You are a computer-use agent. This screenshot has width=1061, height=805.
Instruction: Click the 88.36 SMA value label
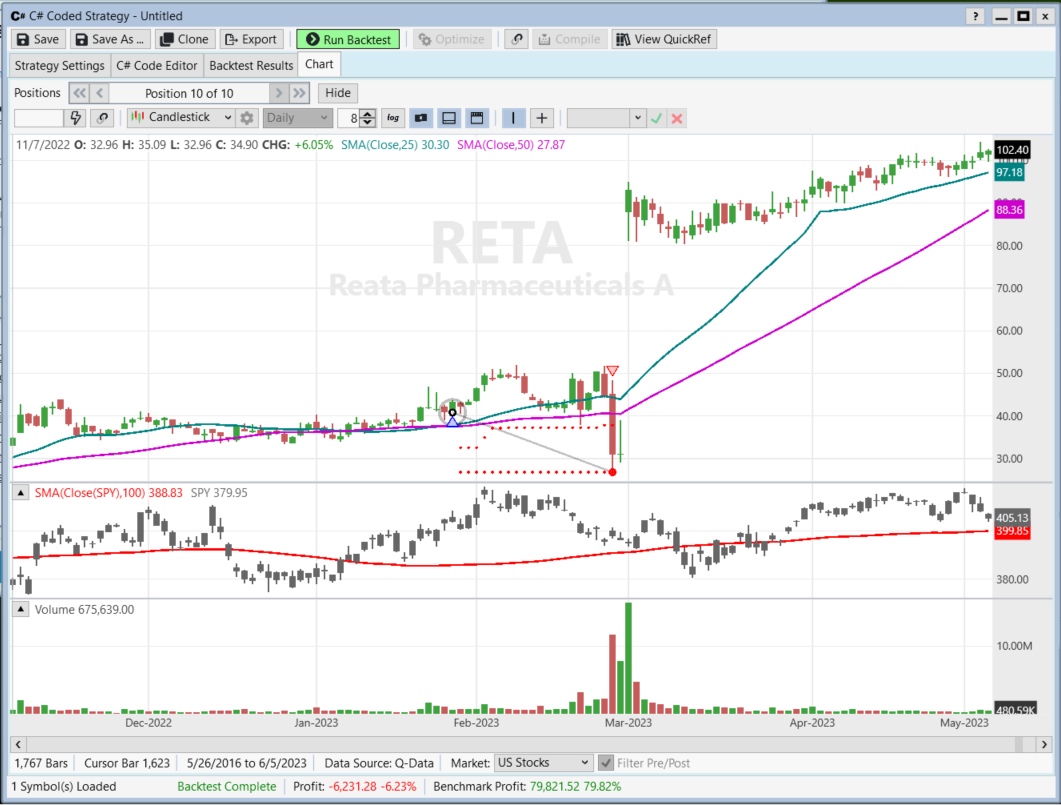1009,210
